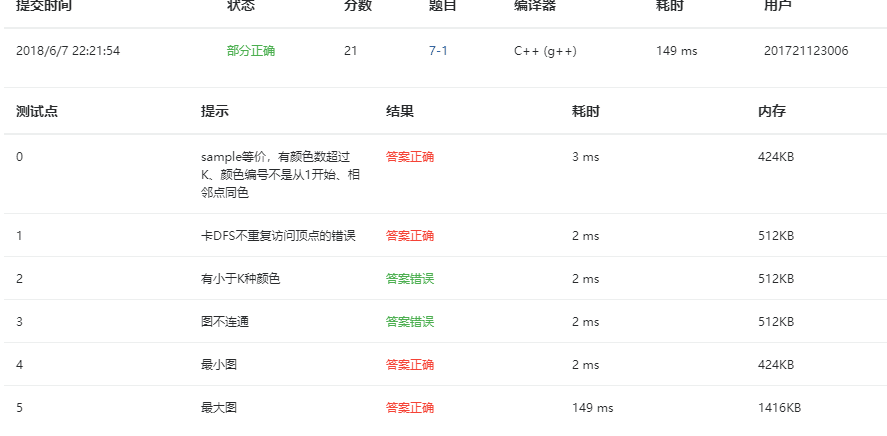Click the 结果 column header
The width and height of the screenshot is (887, 436).
(400, 111)
